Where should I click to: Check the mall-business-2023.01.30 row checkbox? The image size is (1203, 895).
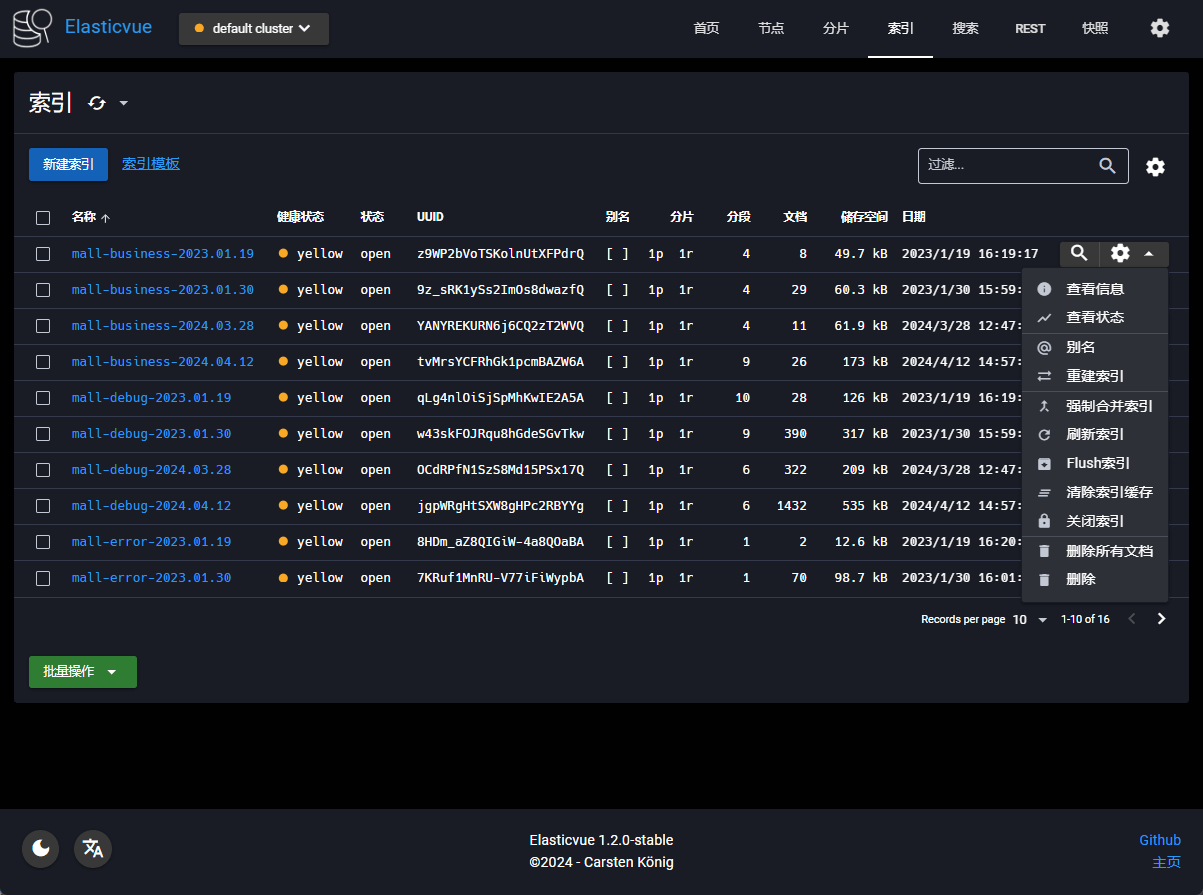(43, 290)
